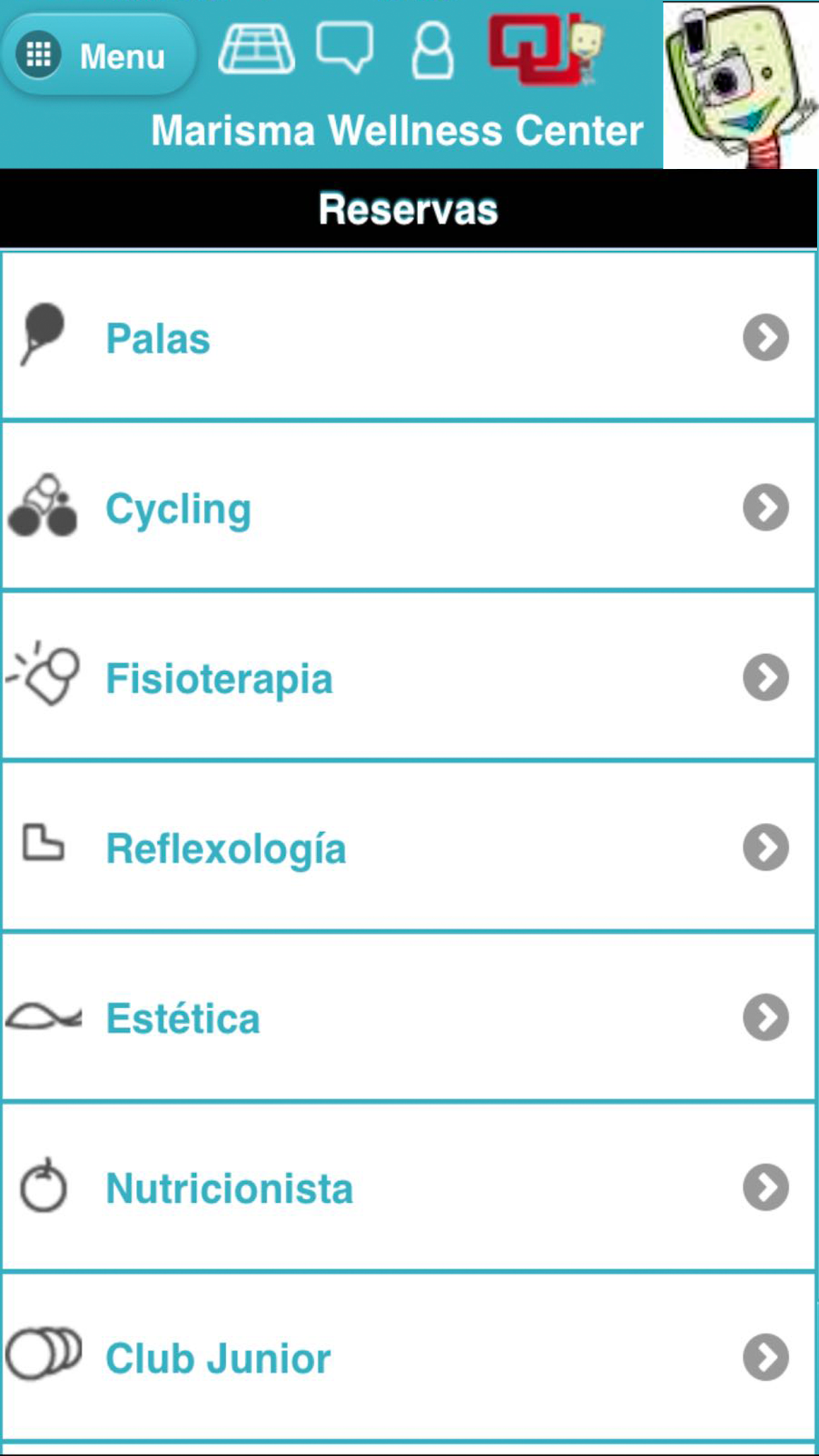Select Reflexología from the reservations list
This screenshot has width=819, height=1456.
pos(226,849)
